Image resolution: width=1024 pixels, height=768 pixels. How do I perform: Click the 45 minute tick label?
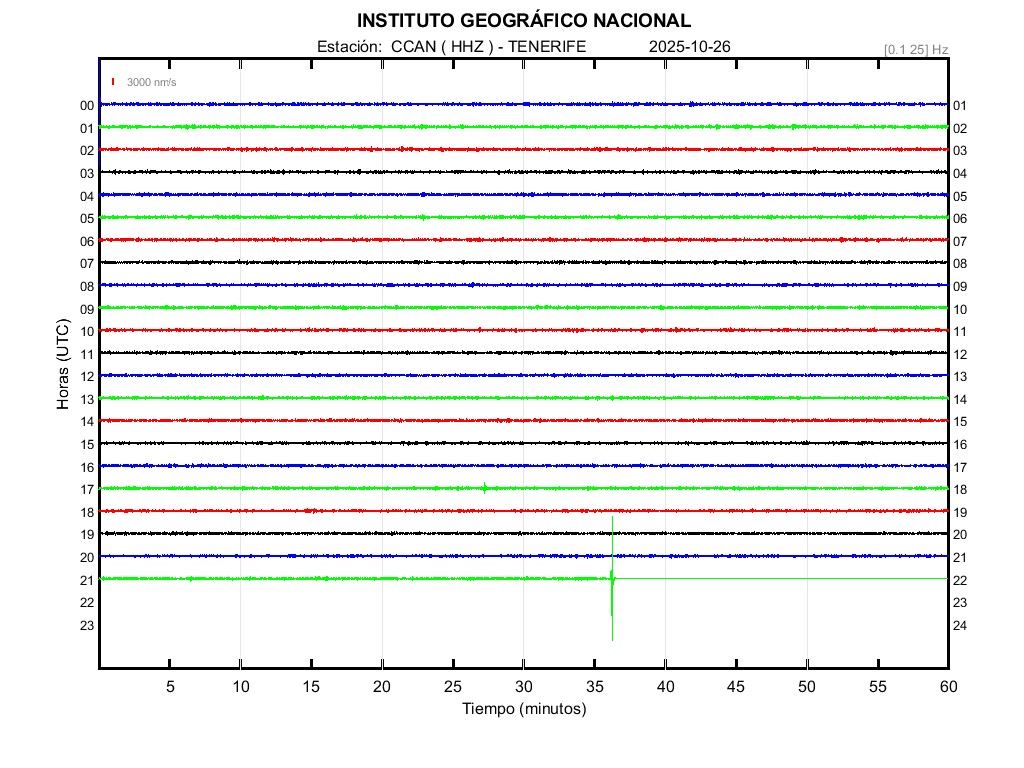pyautogui.click(x=736, y=686)
